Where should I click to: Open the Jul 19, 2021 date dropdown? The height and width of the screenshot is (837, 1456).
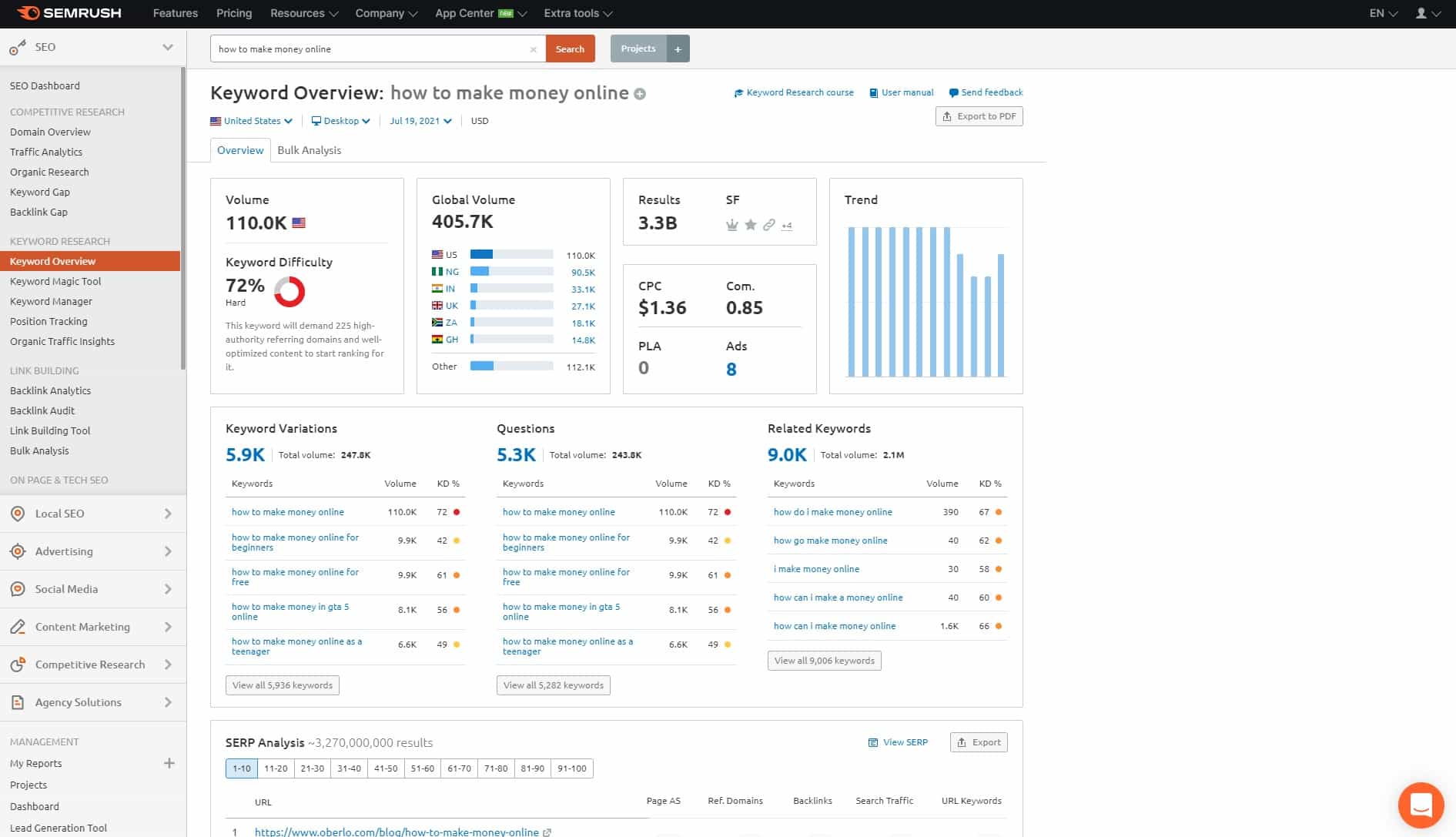(420, 121)
